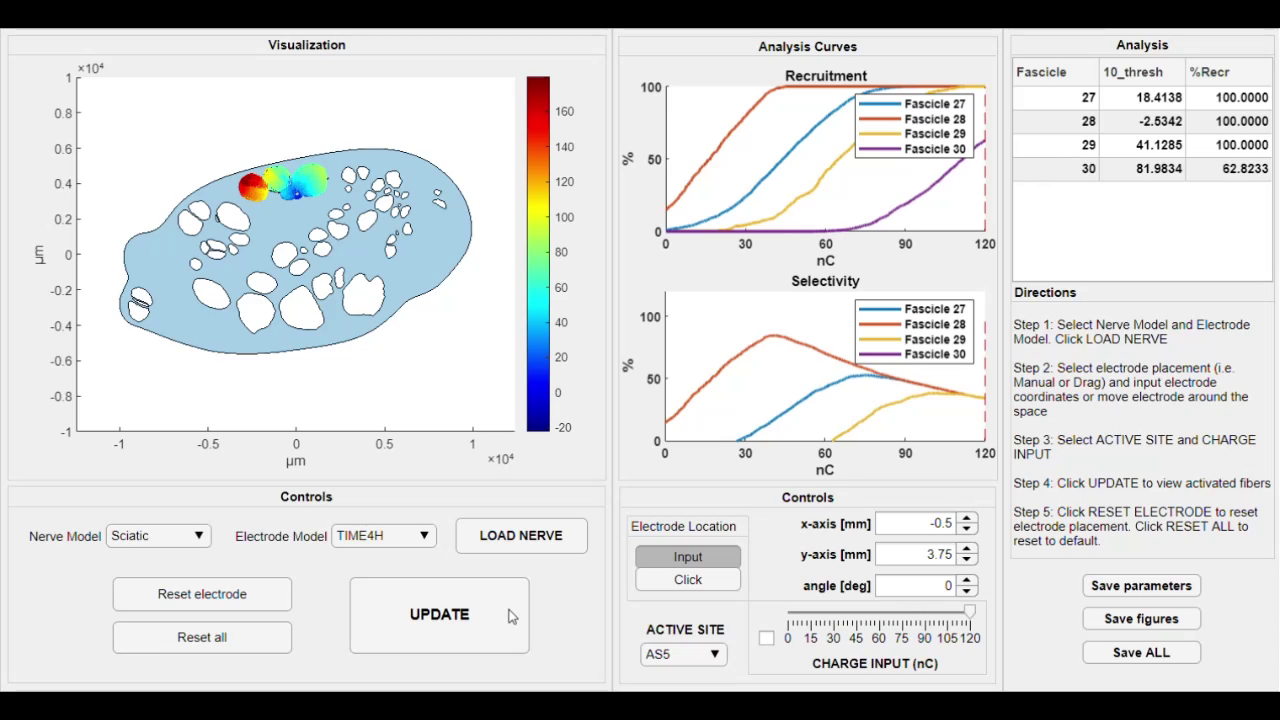The height and width of the screenshot is (720, 1280).
Task: Select the %Recr cell in fascicle 29 row
Action: (x=1229, y=145)
